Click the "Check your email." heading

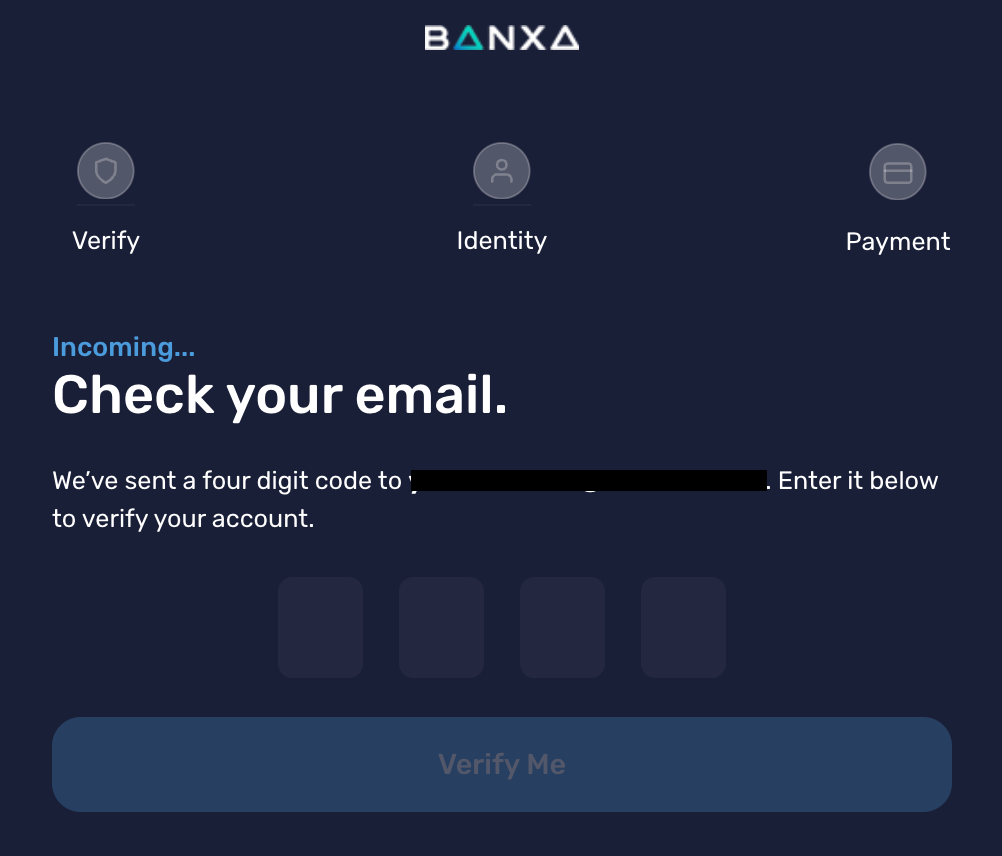(x=280, y=395)
